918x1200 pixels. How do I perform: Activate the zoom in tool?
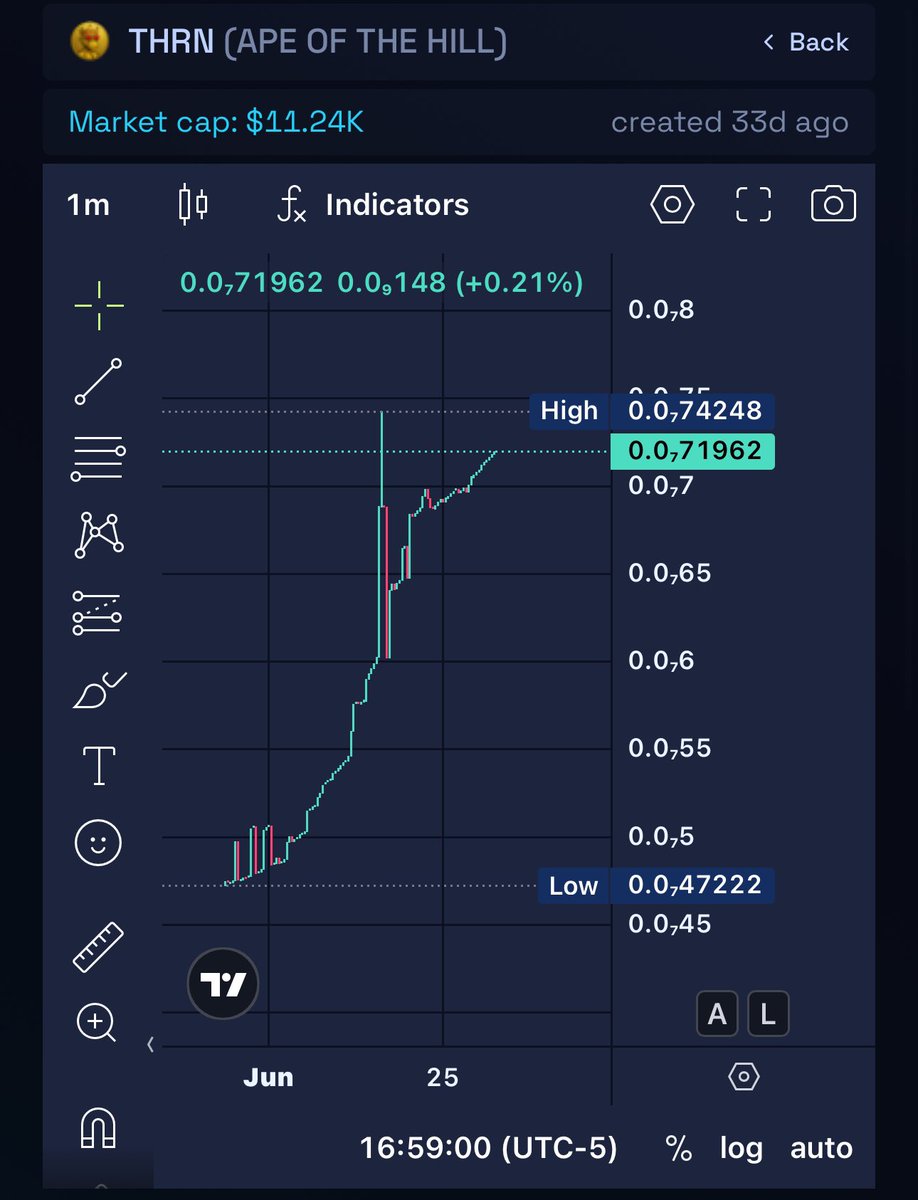[96, 1022]
